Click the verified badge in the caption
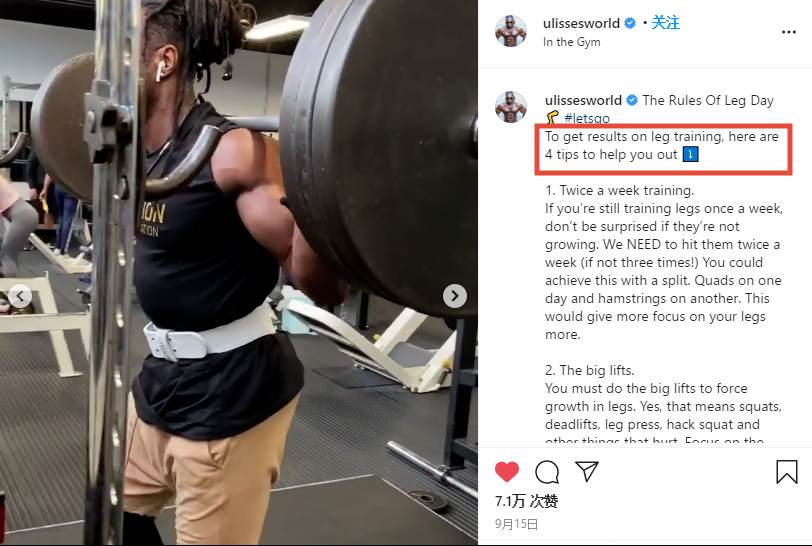 632,100
